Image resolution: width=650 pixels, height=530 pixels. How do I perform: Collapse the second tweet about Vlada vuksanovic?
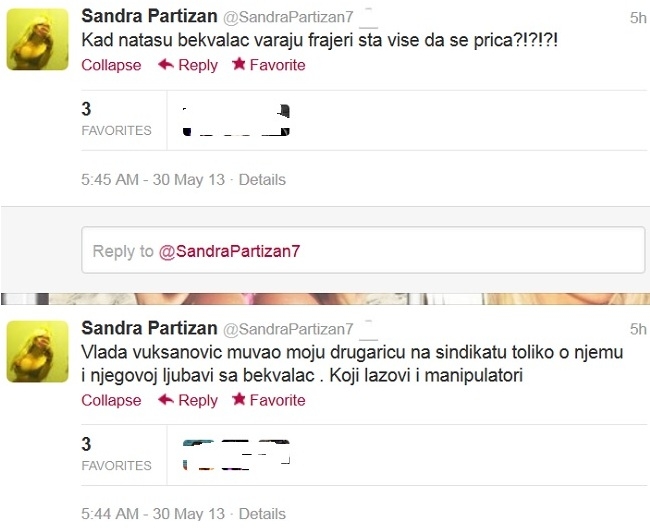pyautogui.click(x=111, y=400)
